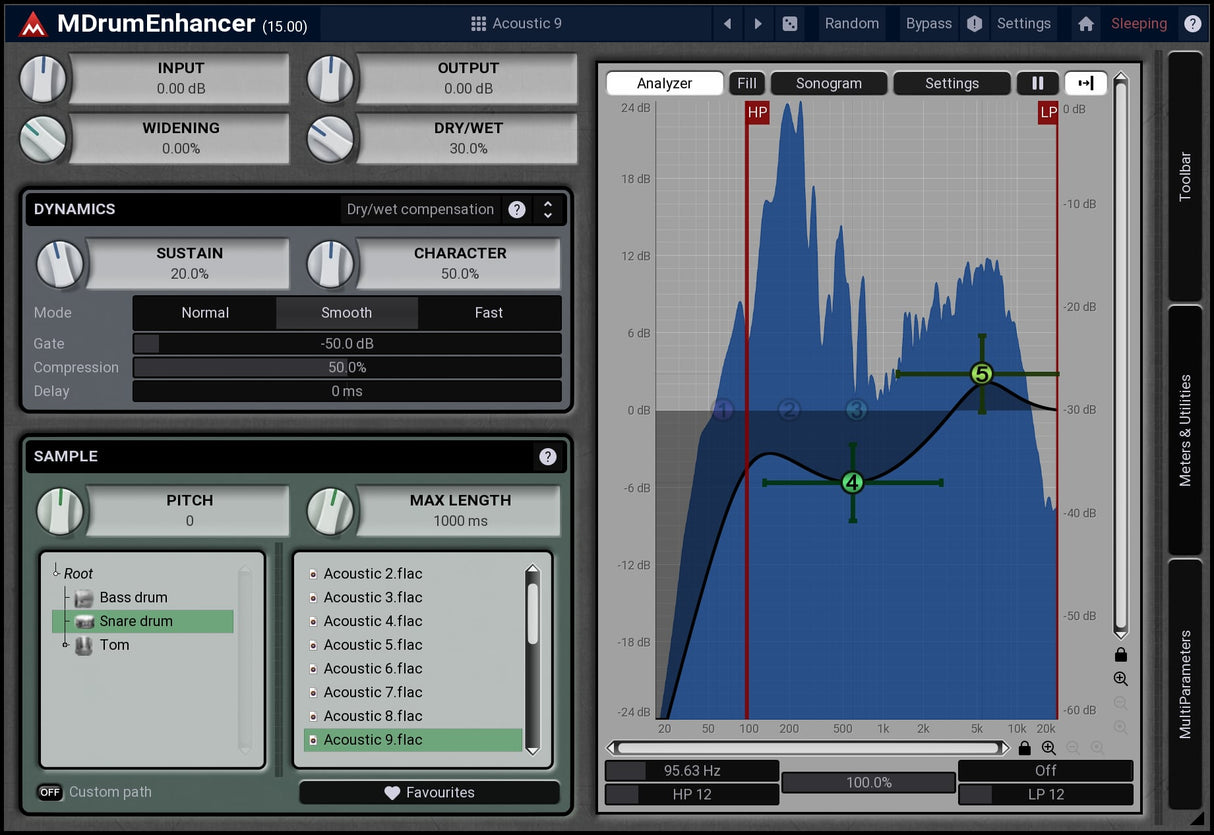Go to next preset with right arrow
This screenshot has width=1214, height=835.
758,23
